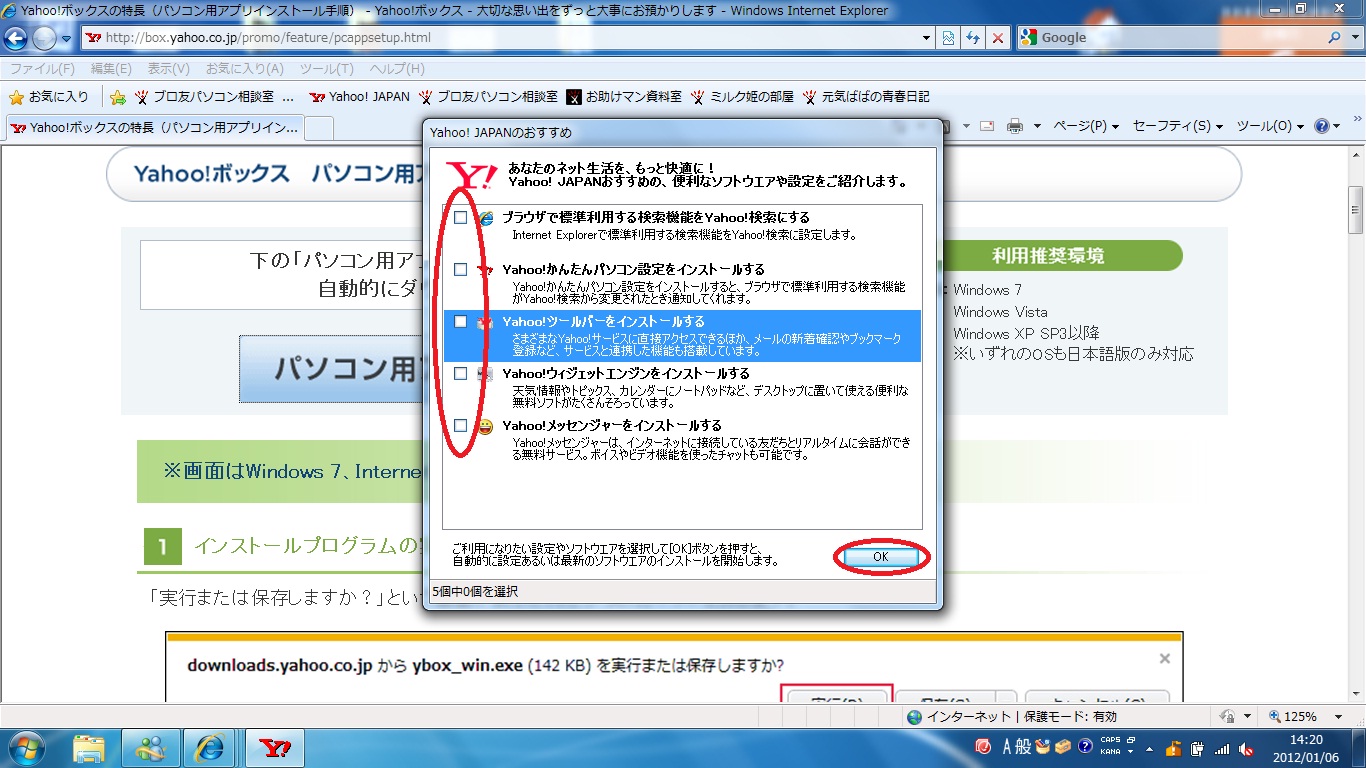The height and width of the screenshot is (768, 1366).
Task: Click OK in the Yahoo! JAPANのおすすめ dialog
Action: [881, 557]
